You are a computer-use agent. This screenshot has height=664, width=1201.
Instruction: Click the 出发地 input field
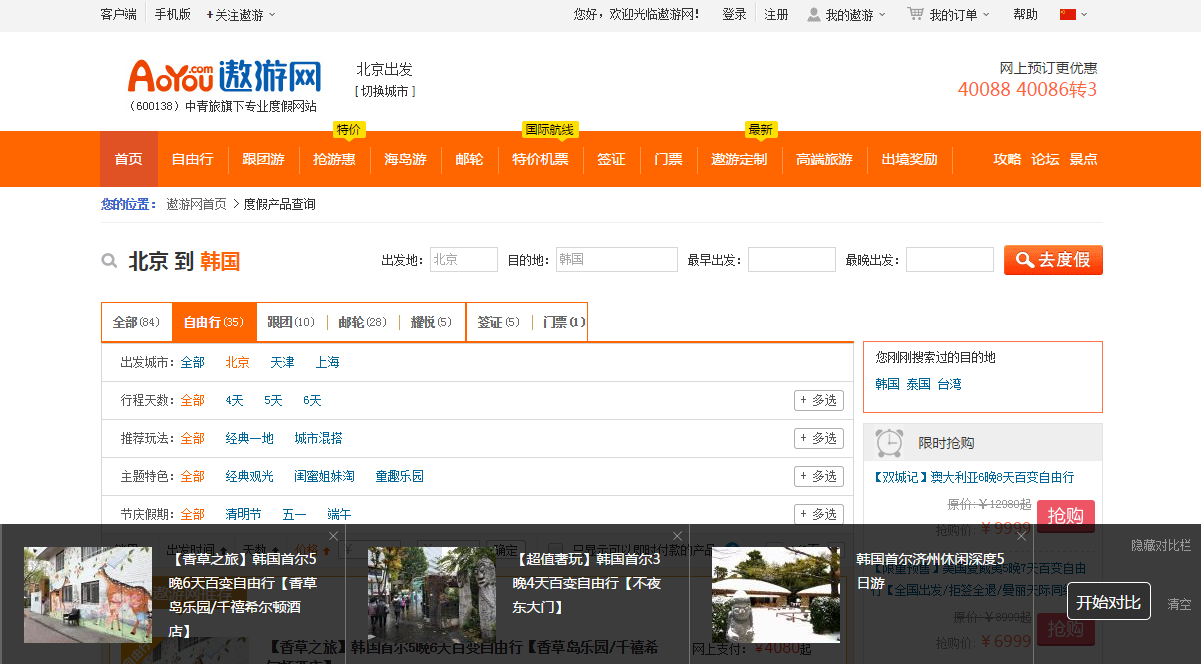coord(464,260)
